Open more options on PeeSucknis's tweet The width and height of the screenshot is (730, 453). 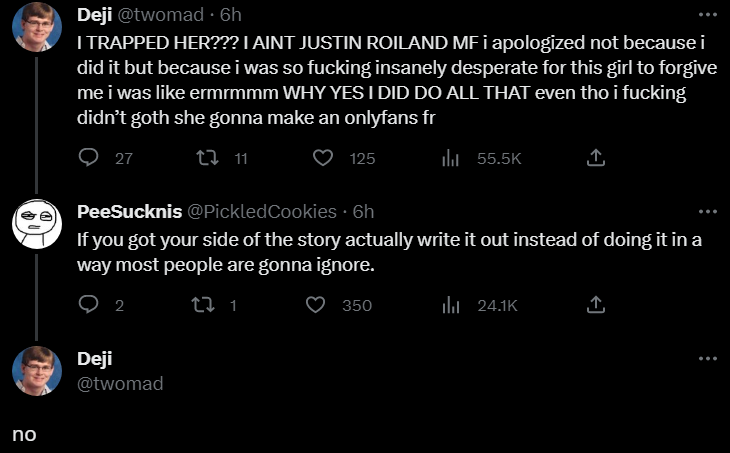pos(708,211)
